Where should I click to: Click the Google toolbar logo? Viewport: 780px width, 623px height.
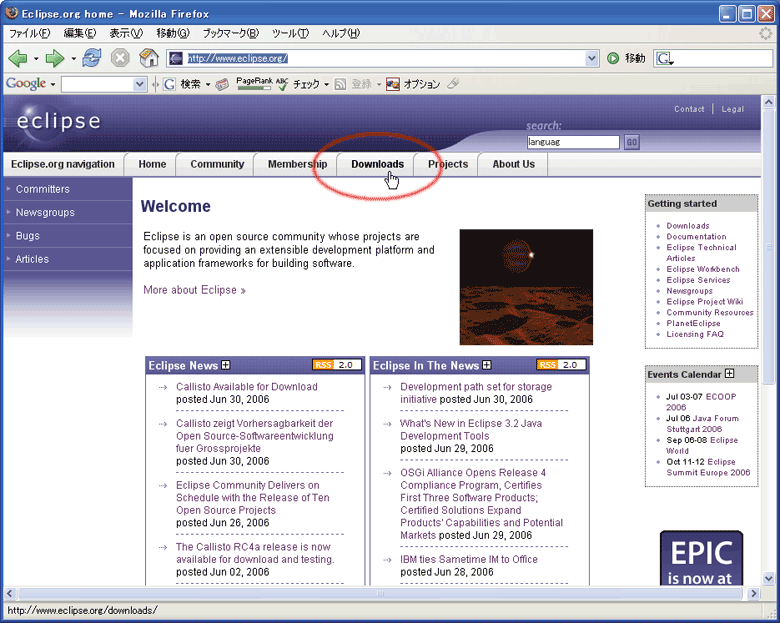26,84
